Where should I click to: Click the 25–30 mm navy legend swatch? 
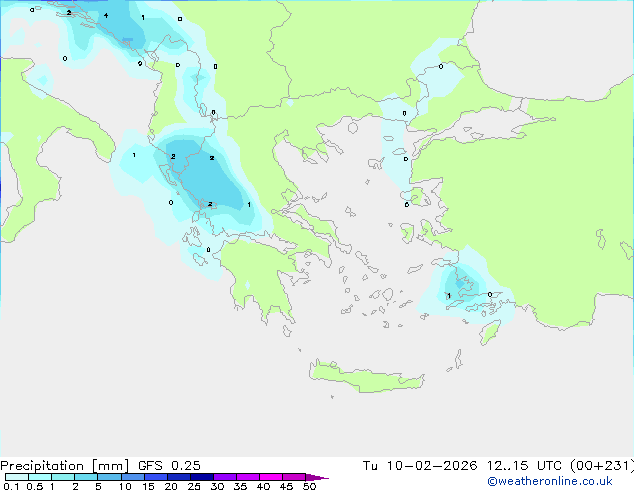202,477
